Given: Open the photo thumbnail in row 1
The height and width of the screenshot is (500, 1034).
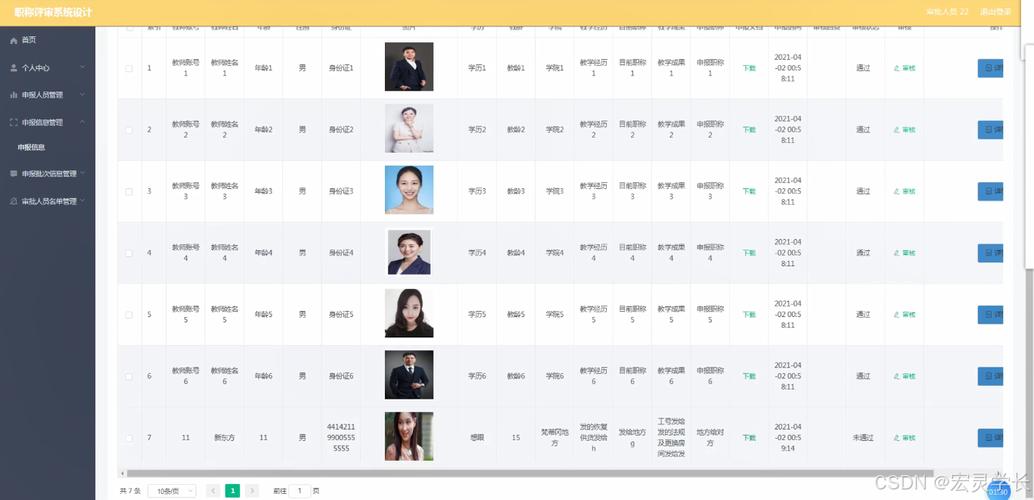Looking at the screenshot, I should [x=409, y=67].
